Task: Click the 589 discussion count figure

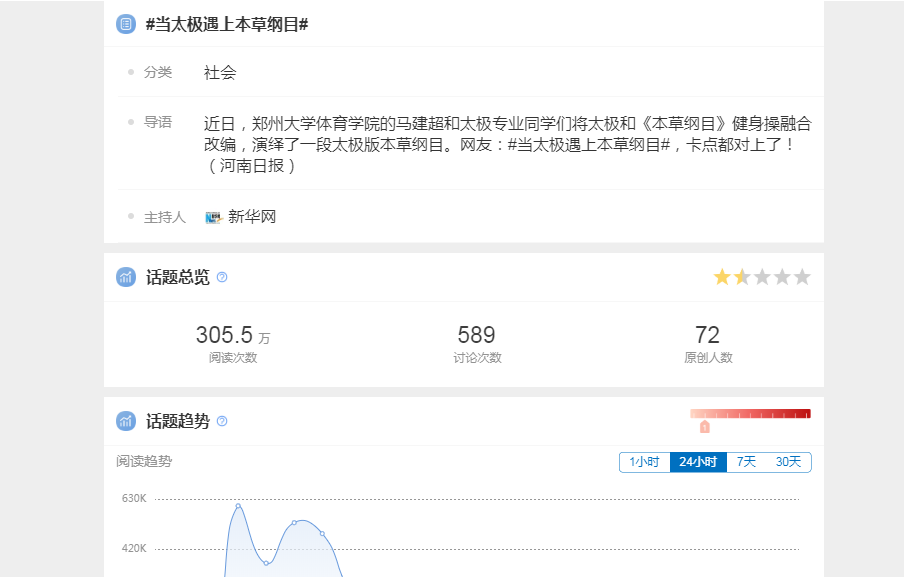Action: [476, 335]
